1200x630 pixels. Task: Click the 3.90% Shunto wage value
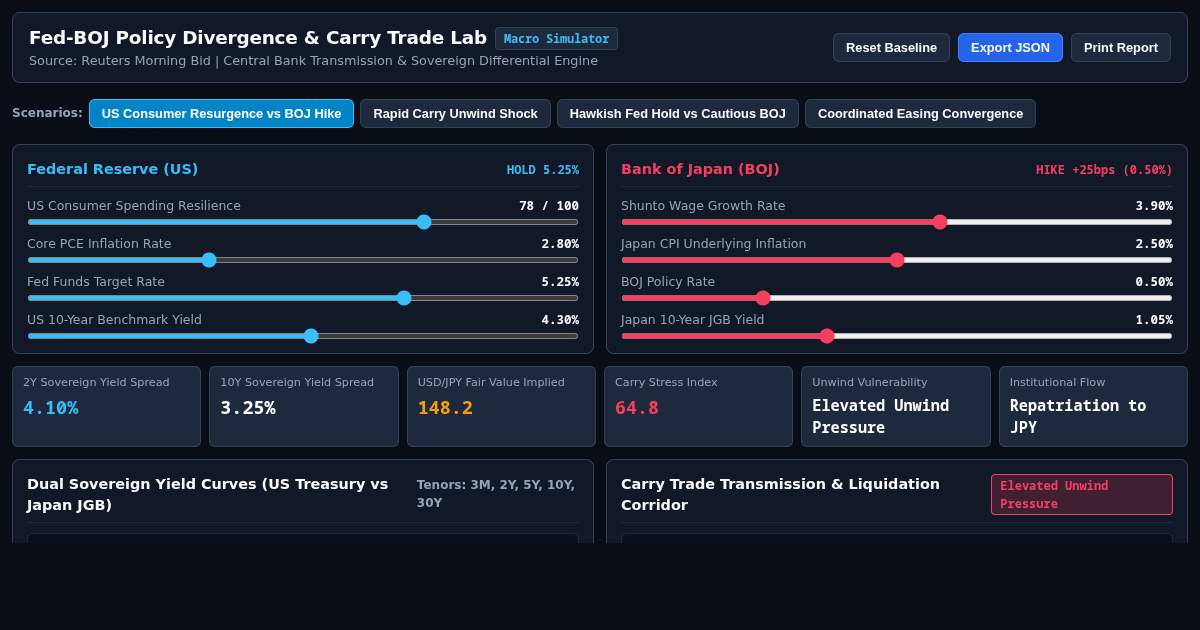click(x=1154, y=206)
